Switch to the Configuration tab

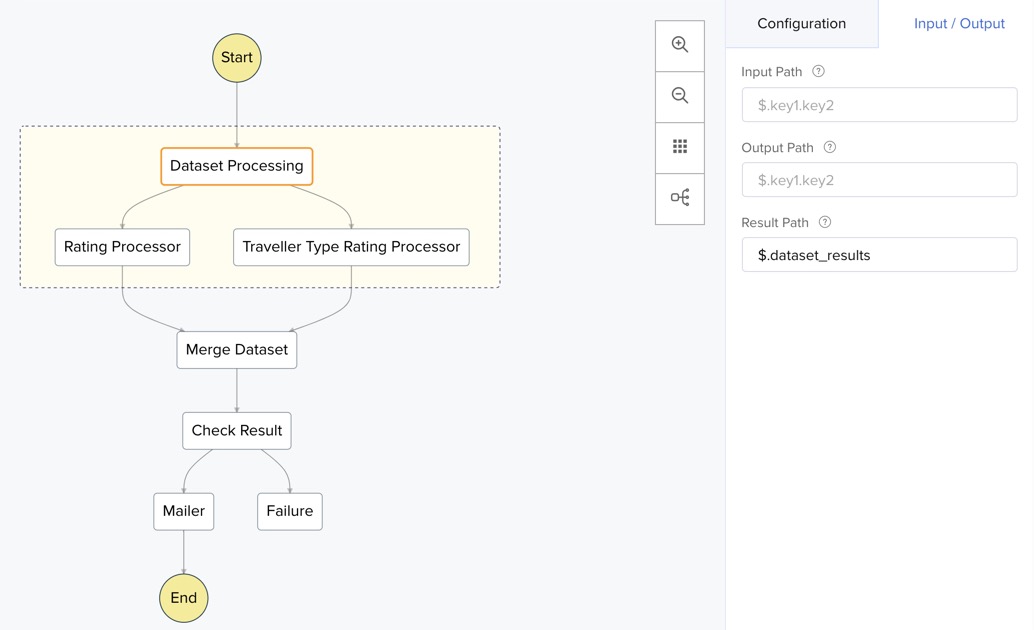[x=801, y=24]
